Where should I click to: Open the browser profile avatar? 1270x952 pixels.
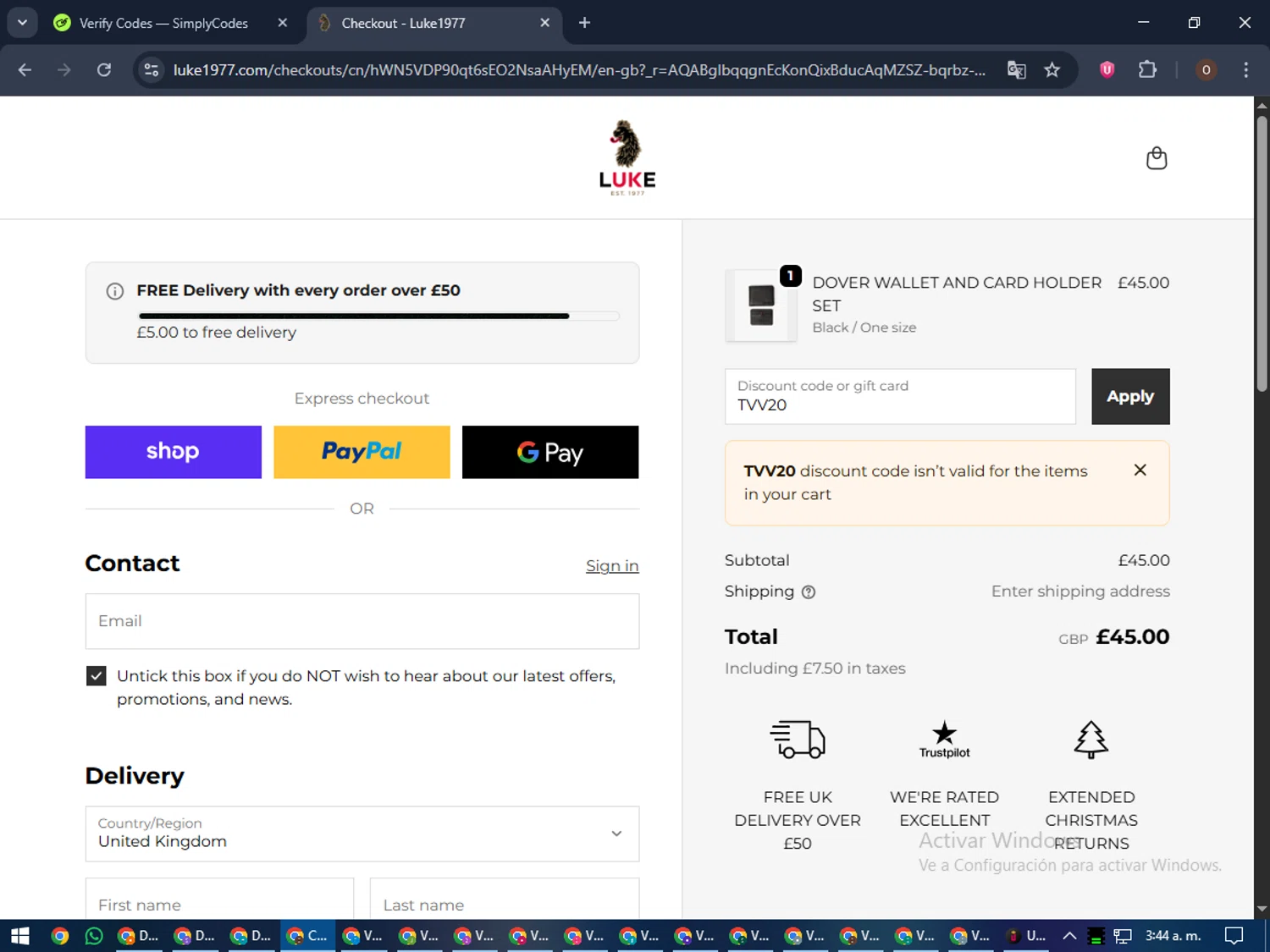click(1206, 69)
